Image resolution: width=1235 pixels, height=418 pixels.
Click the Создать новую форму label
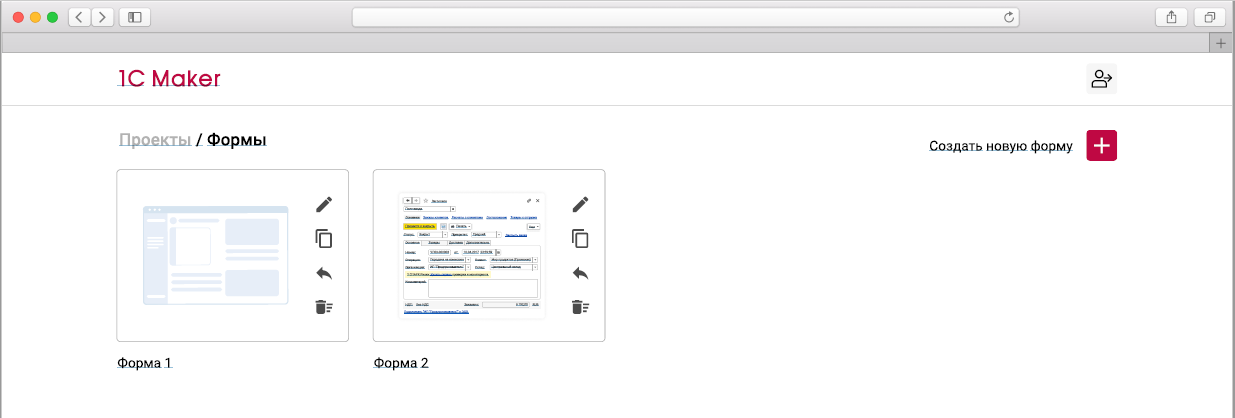[x=1001, y=146]
